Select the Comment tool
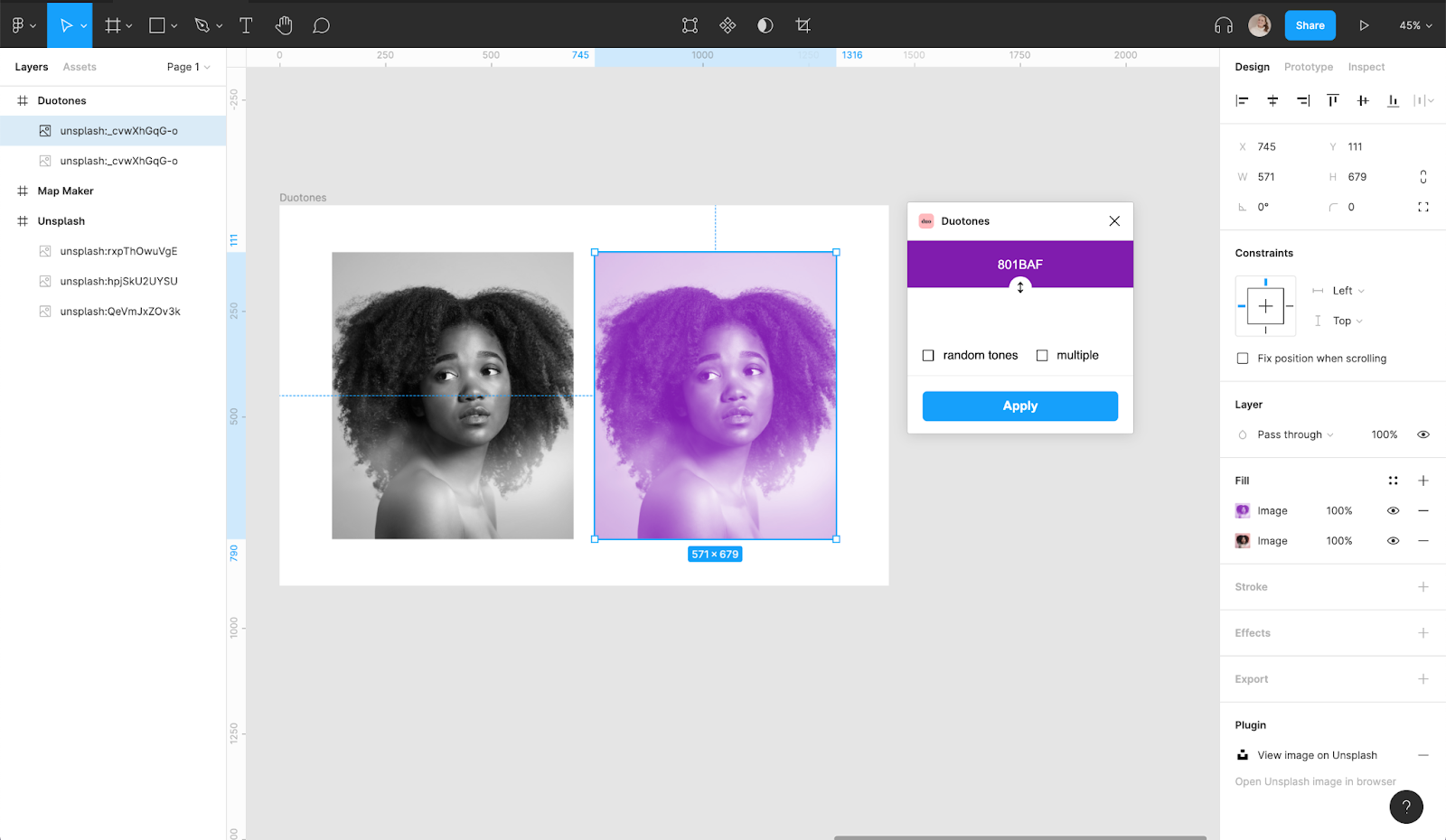The height and width of the screenshot is (840, 1446). tap(321, 25)
